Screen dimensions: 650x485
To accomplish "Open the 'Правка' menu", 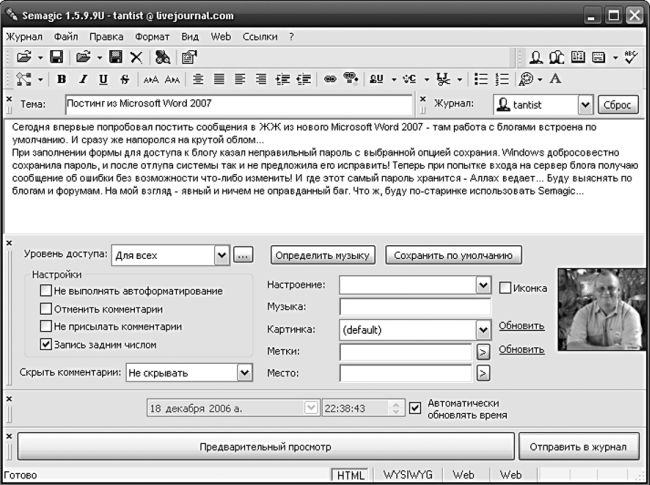I will 106,36.
